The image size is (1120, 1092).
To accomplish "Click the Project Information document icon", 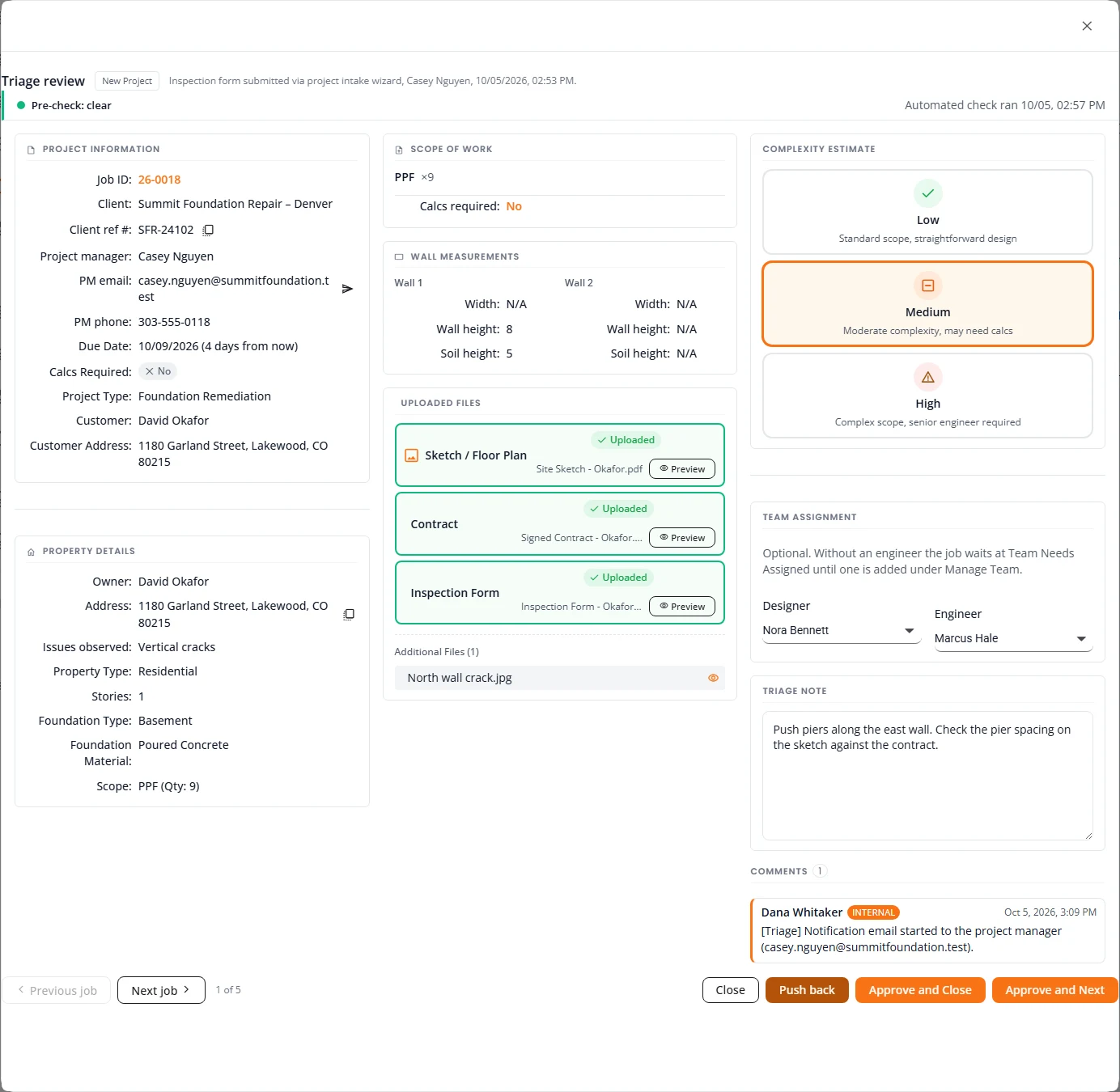I will pos(31,150).
